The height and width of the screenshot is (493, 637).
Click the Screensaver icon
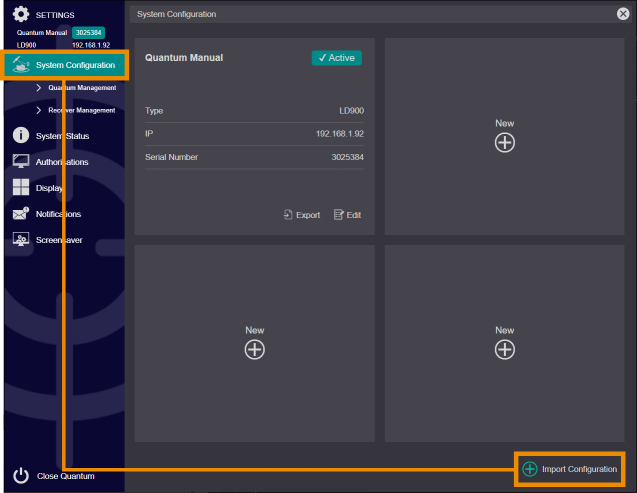21,239
